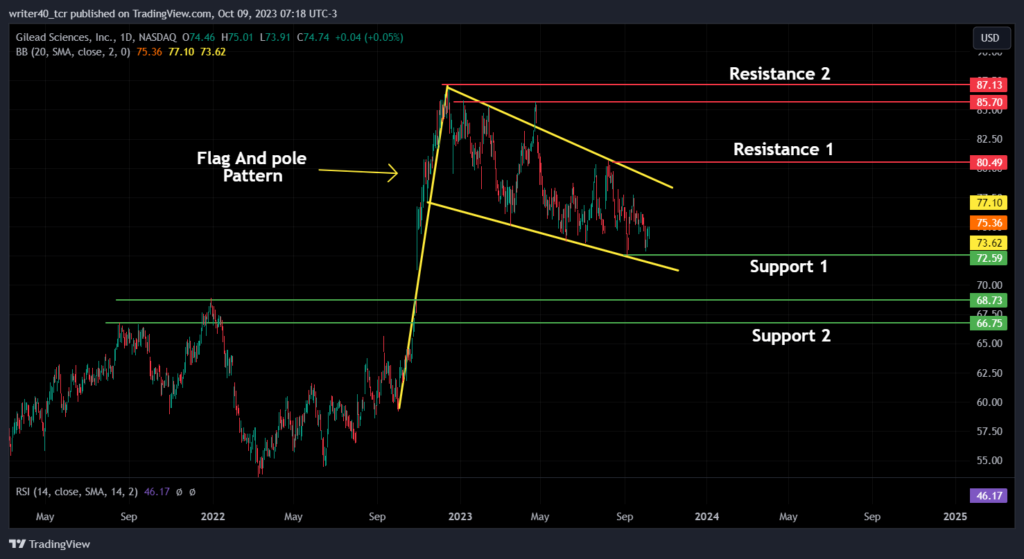Click the O74.46 open value in header

point(199,37)
